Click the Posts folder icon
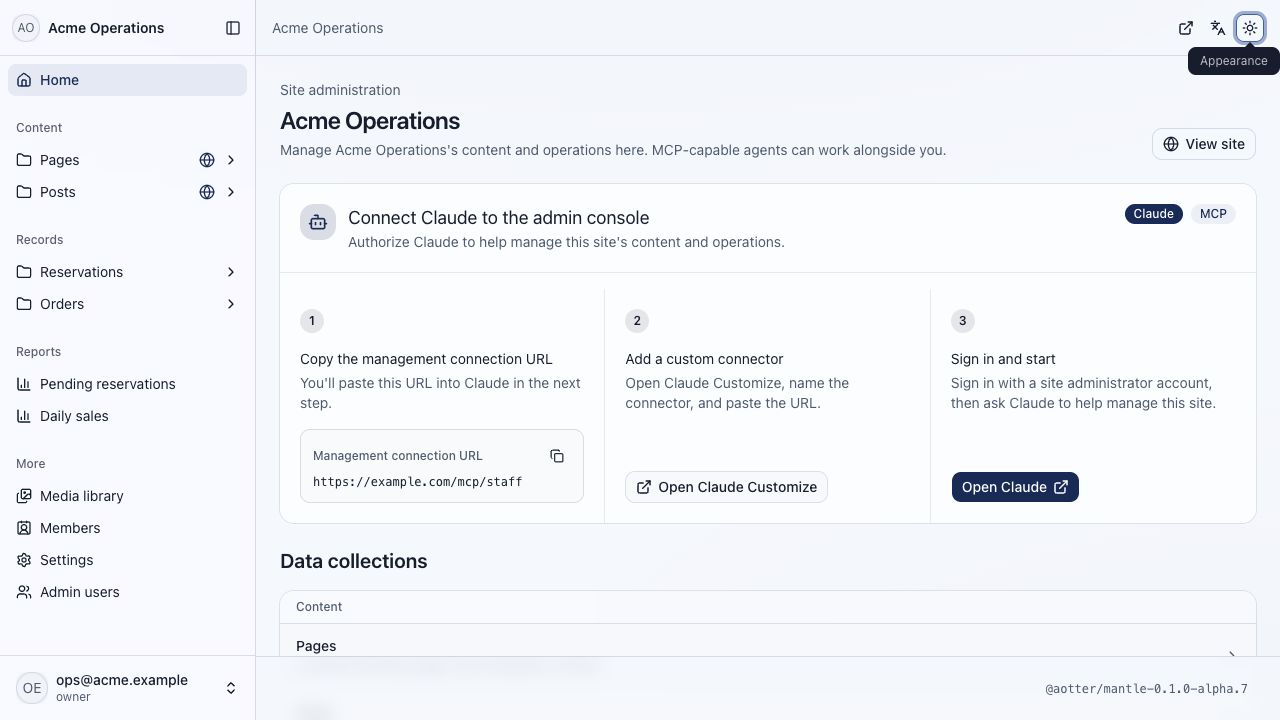The width and height of the screenshot is (1280, 720). (24, 192)
